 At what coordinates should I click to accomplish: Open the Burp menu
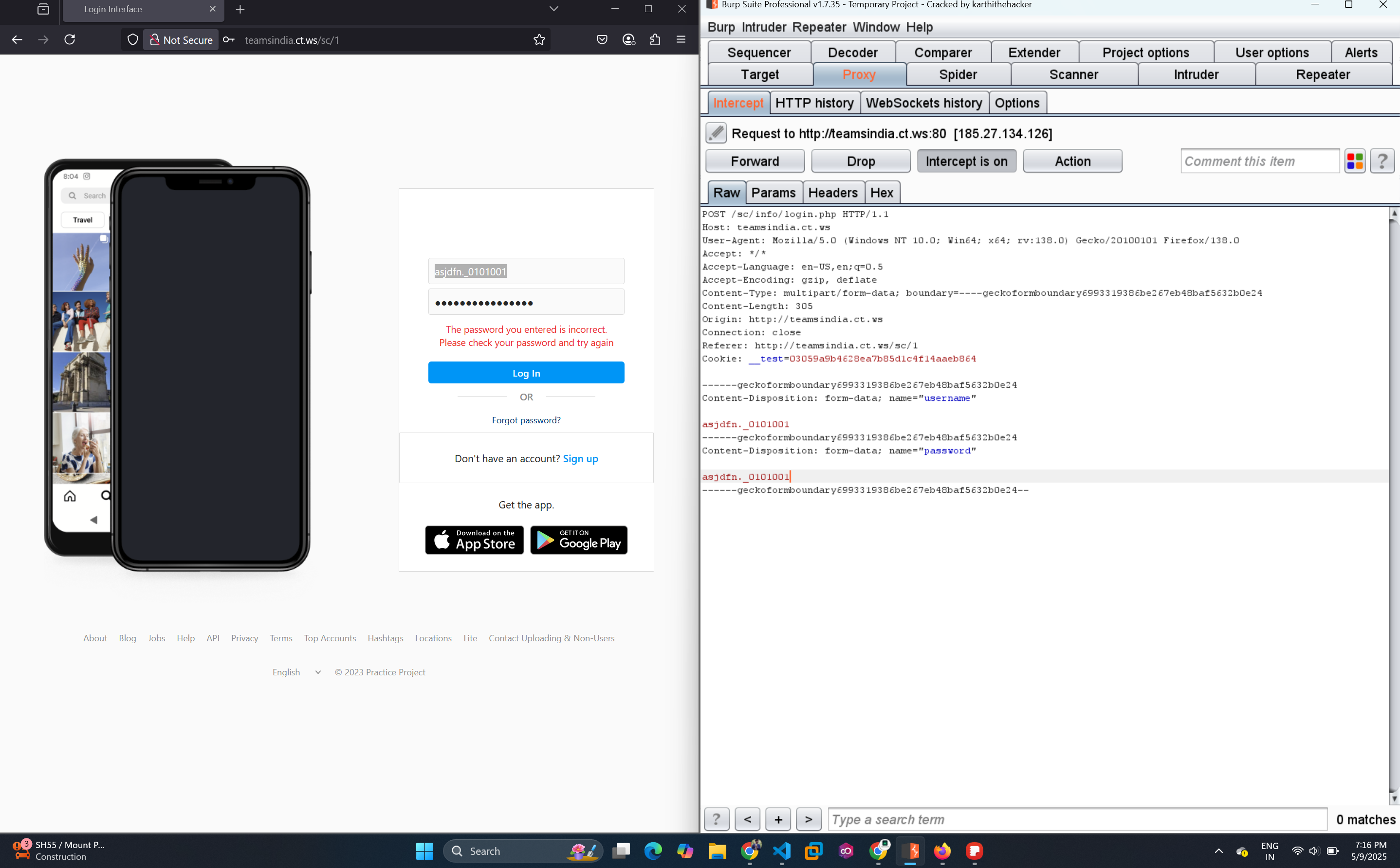[720, 27]
